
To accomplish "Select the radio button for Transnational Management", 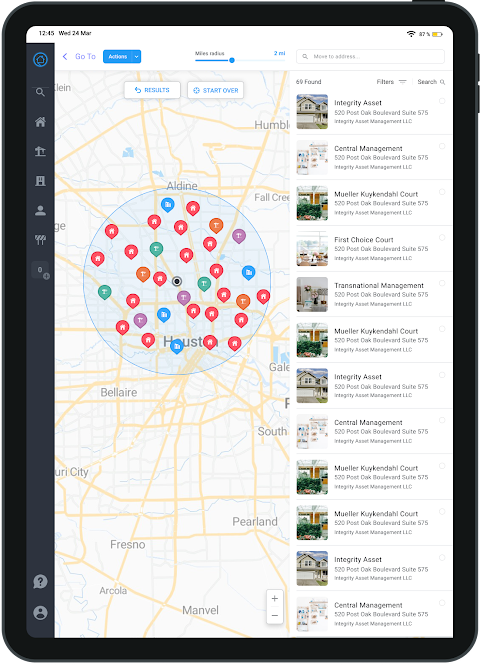I will (x=442, y=283).
